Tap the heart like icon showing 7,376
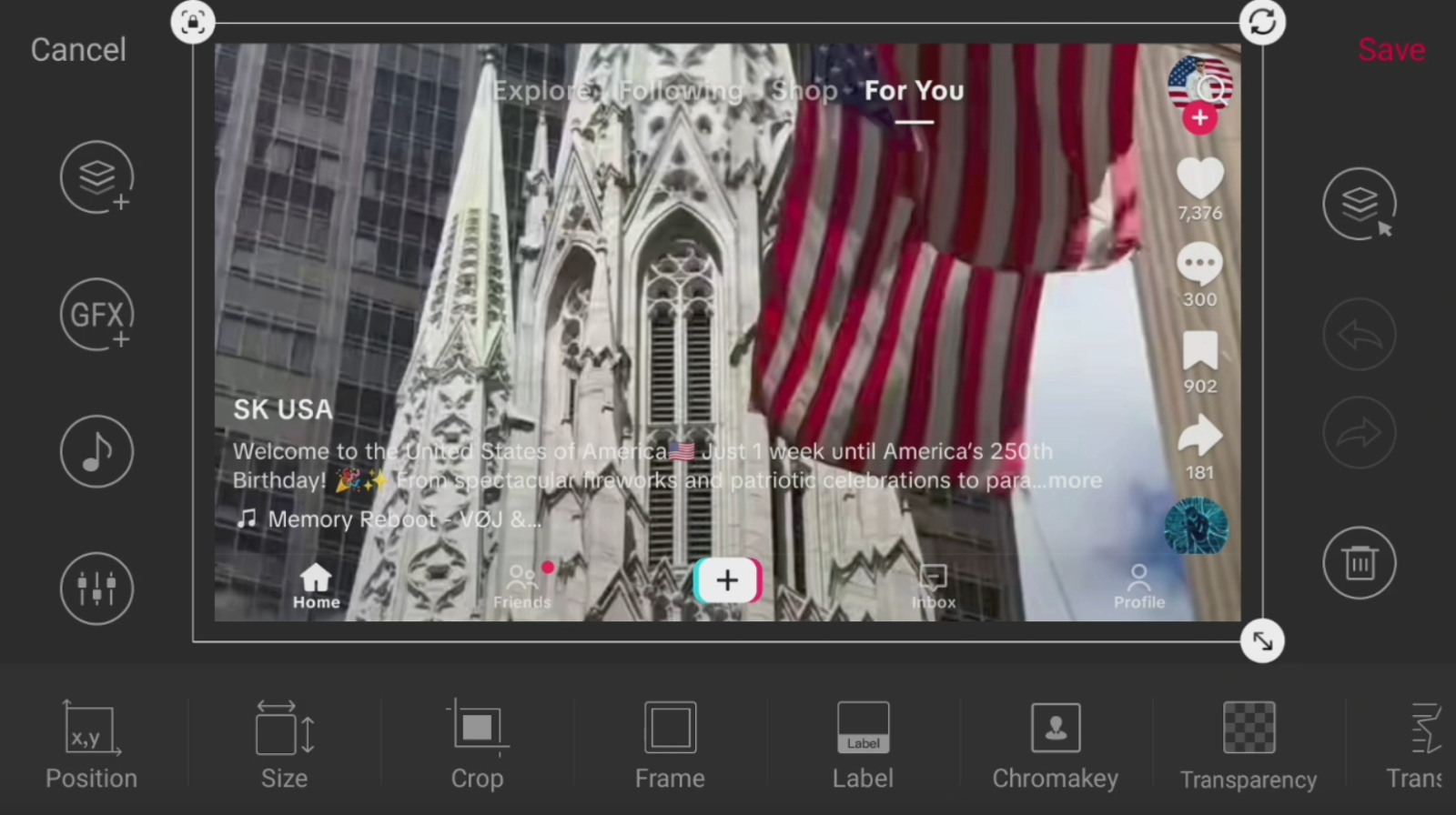 pyautogui.click(x=1200, y=178)
